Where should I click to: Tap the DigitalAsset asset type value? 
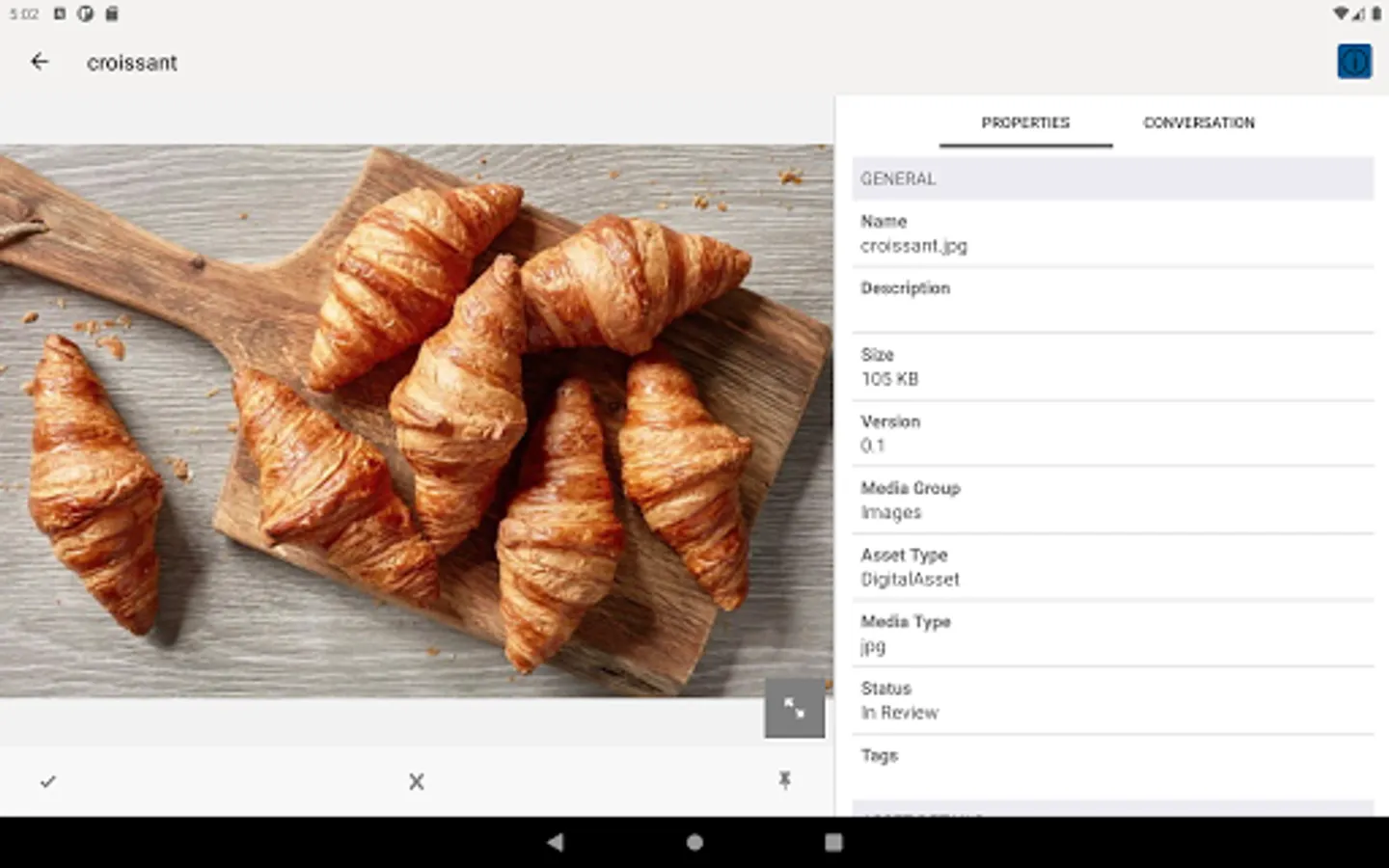[910, 579]
